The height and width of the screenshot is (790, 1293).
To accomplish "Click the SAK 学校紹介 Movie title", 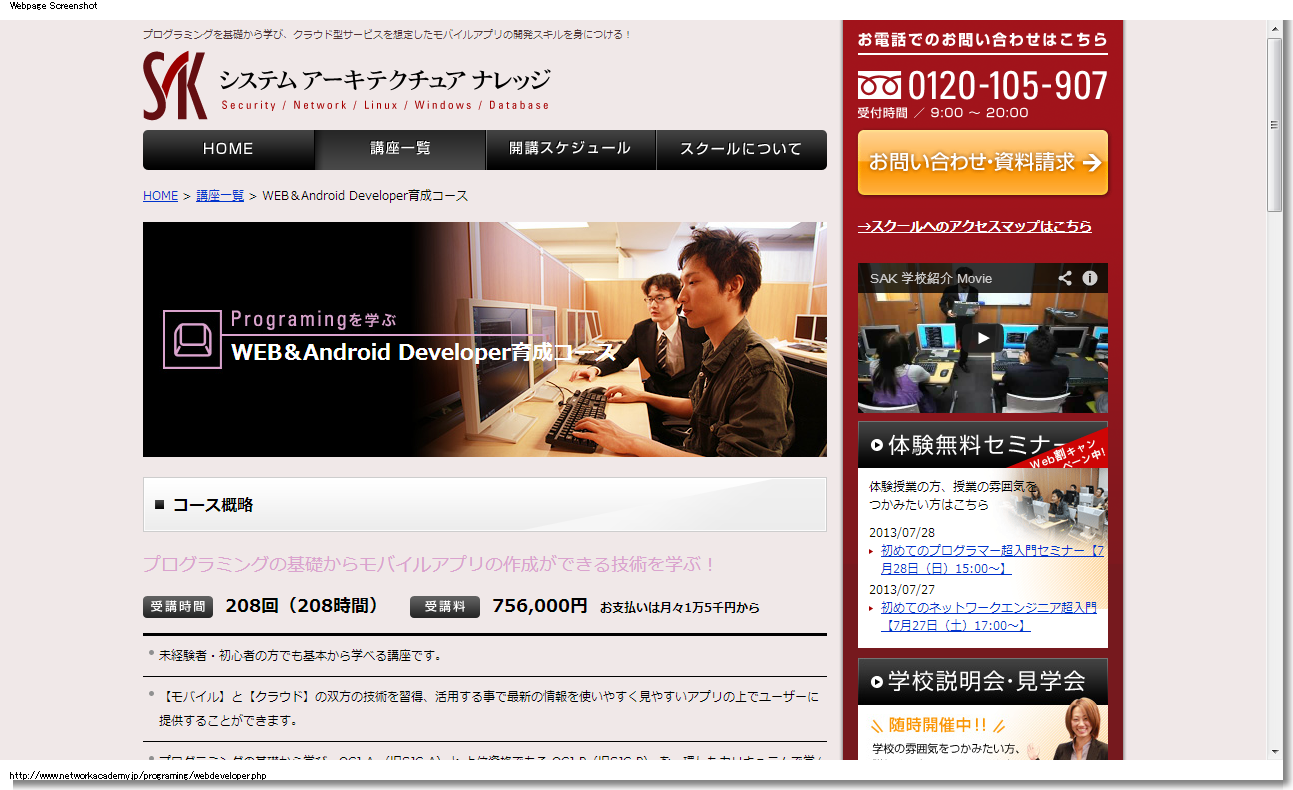I will click(x=931, y=278).
